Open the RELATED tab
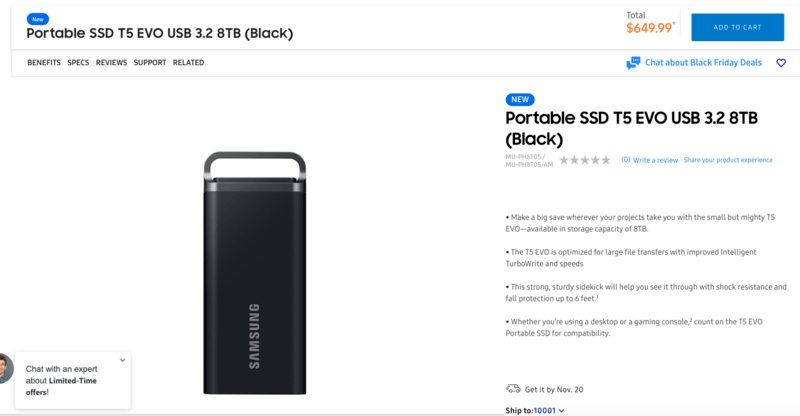The width and height of the screenshot is (800, 416). click(x=188, y=62)
